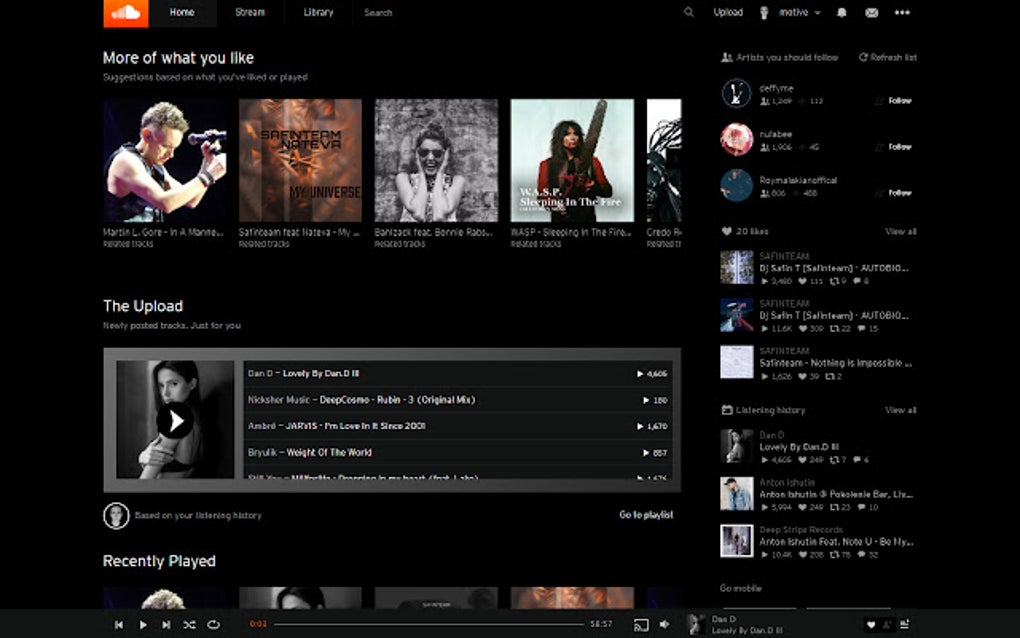The image size is (1020, 638).
Task: Open search with the magnifier icon
Action: tap(687, 12)
